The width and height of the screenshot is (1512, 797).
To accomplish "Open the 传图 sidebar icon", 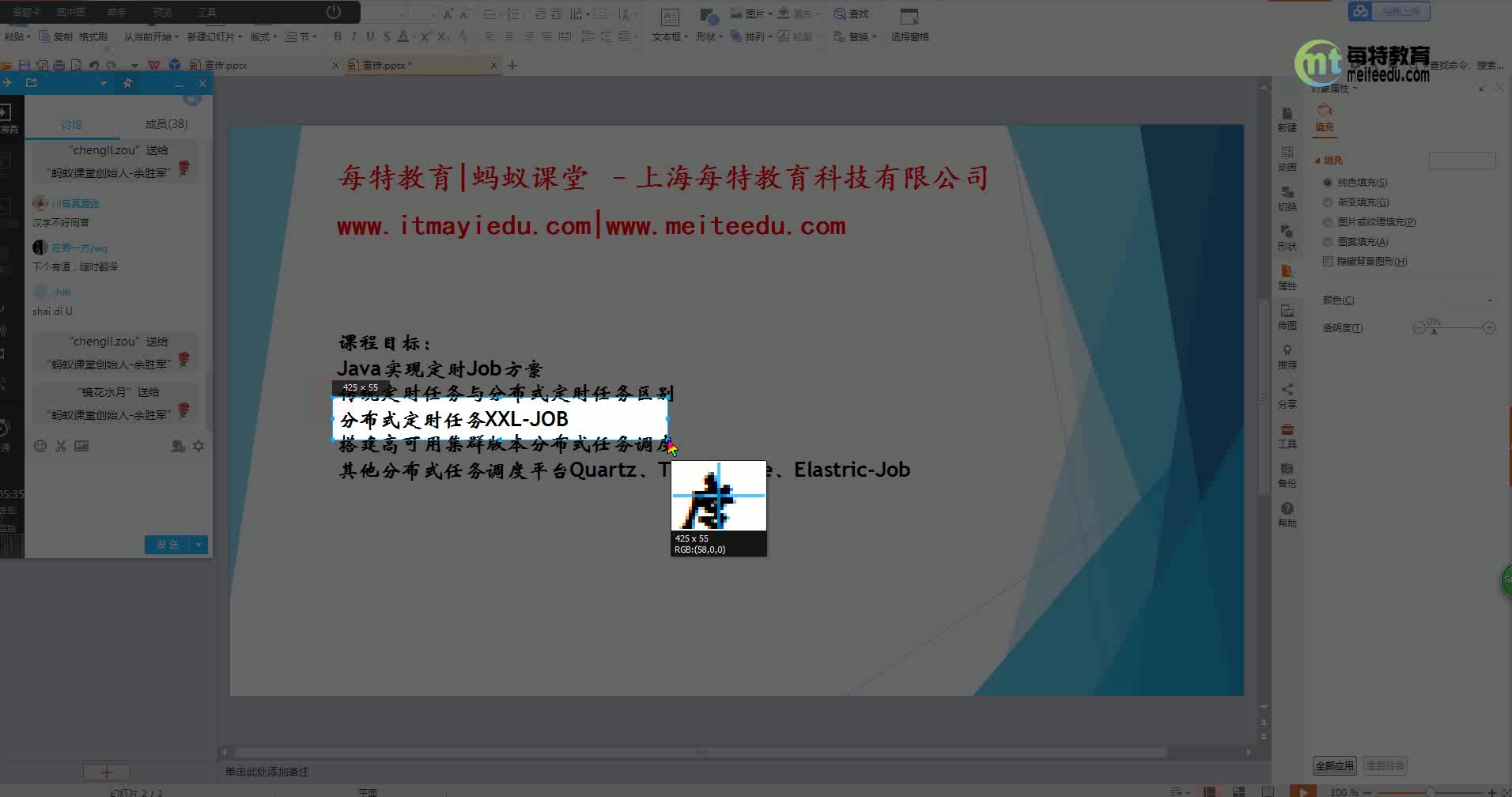I will 1287,317.
